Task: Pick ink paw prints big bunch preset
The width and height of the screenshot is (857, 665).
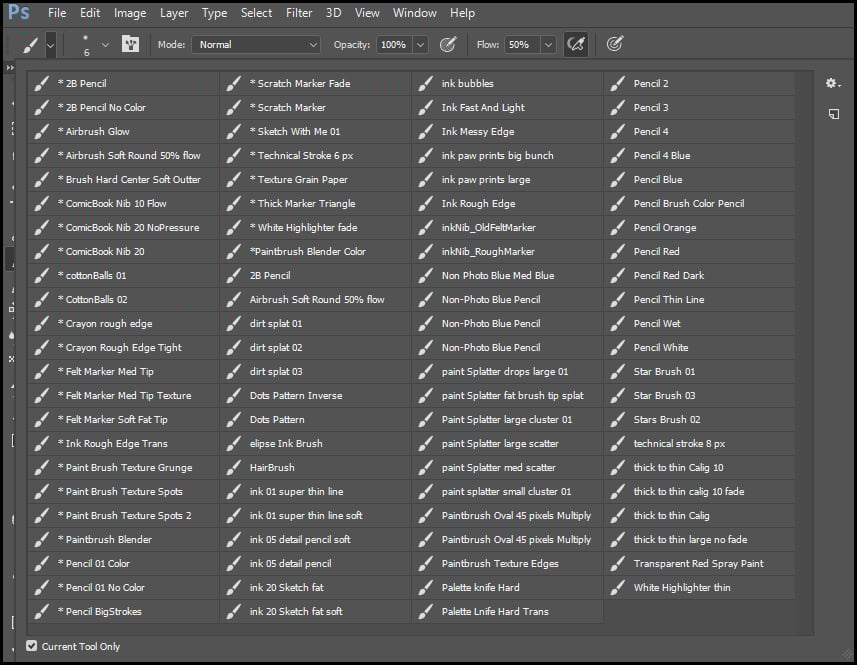Action: tap(507, 156)
